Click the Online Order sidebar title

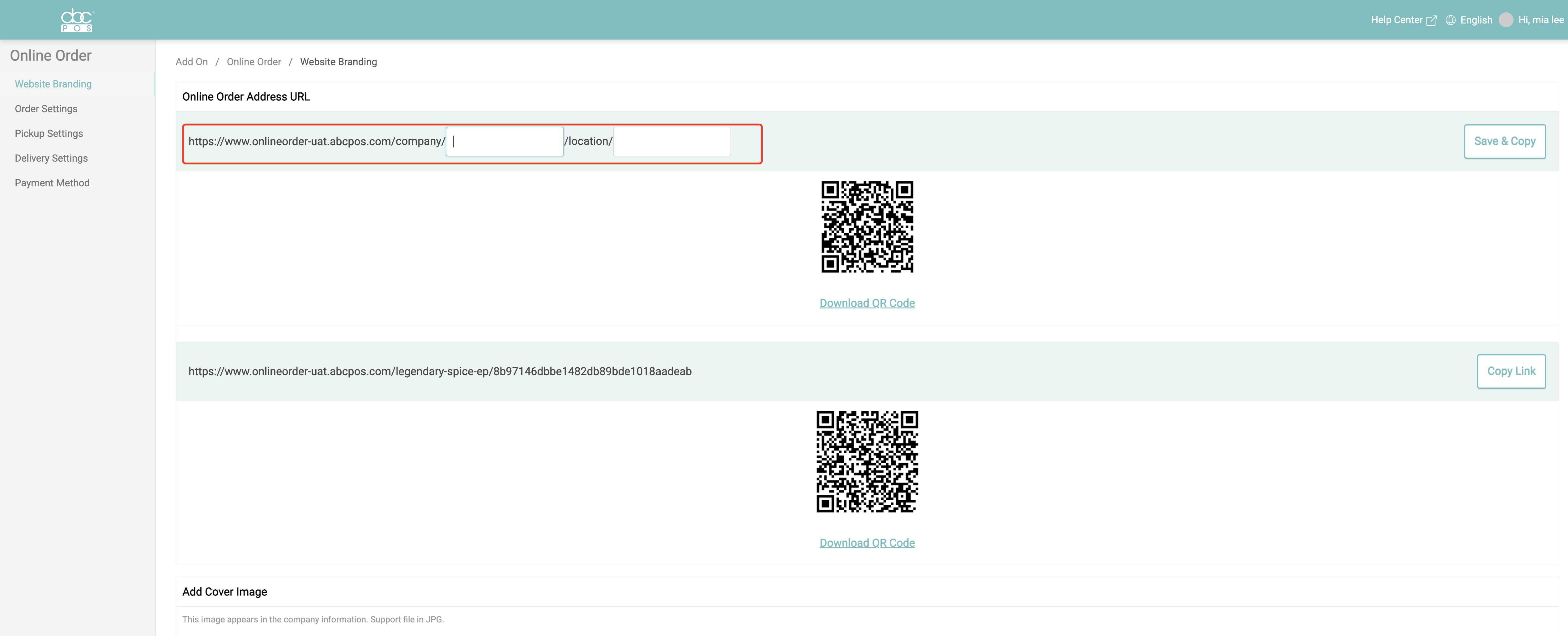(50, 55)
